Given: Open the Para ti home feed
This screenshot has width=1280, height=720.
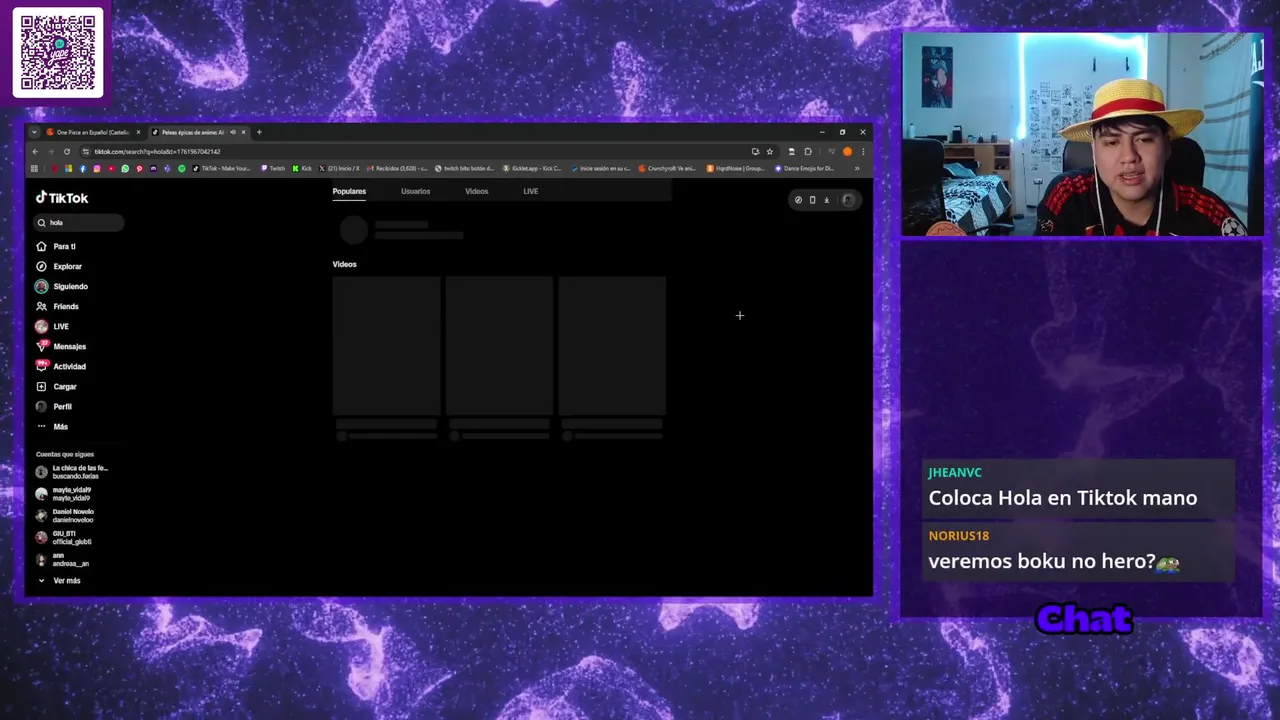Looking at the screenshot, I should (x=56, y=246).
